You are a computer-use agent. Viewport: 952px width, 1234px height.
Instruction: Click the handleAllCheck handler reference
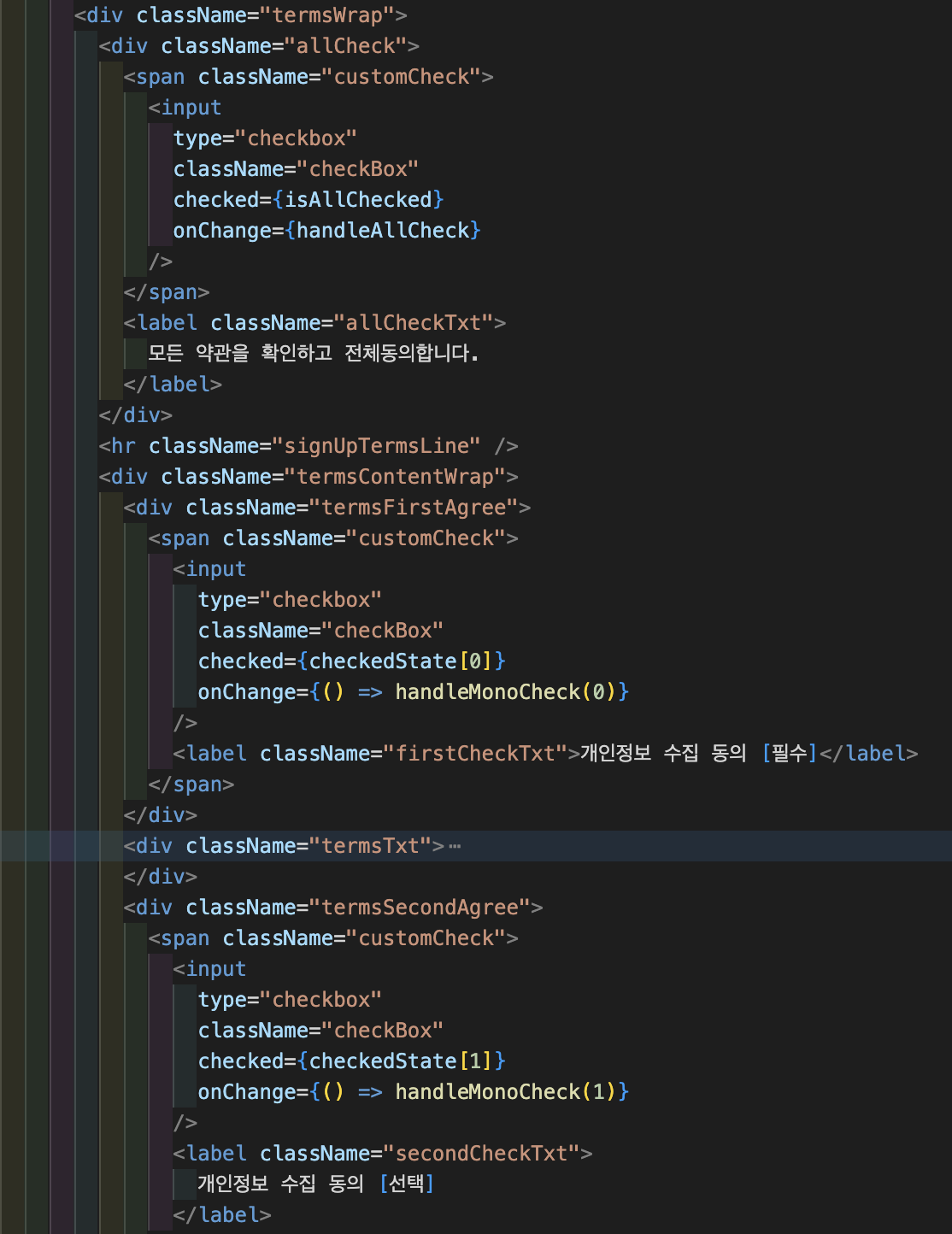click(x=383, y=231)
